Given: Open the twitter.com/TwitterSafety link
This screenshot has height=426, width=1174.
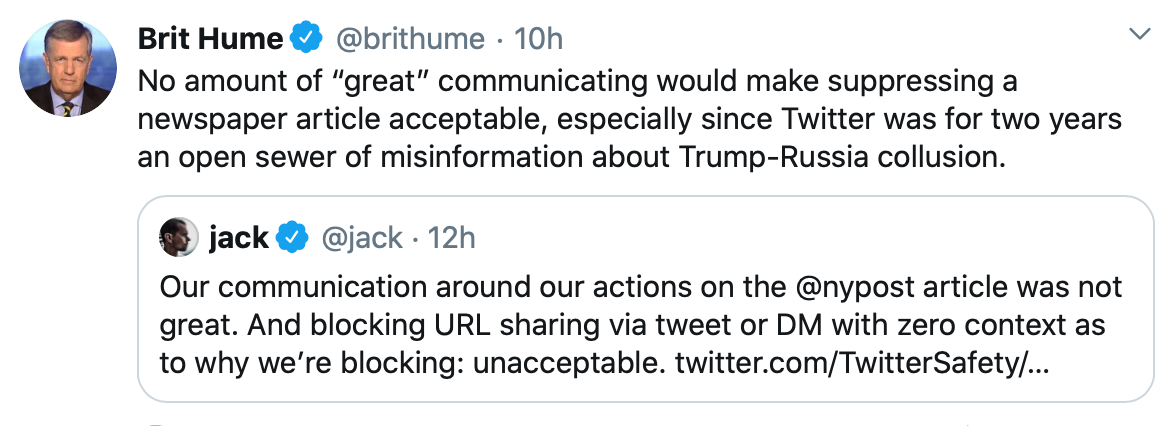Looking at the screenshot, I should (x=863, y=362).
